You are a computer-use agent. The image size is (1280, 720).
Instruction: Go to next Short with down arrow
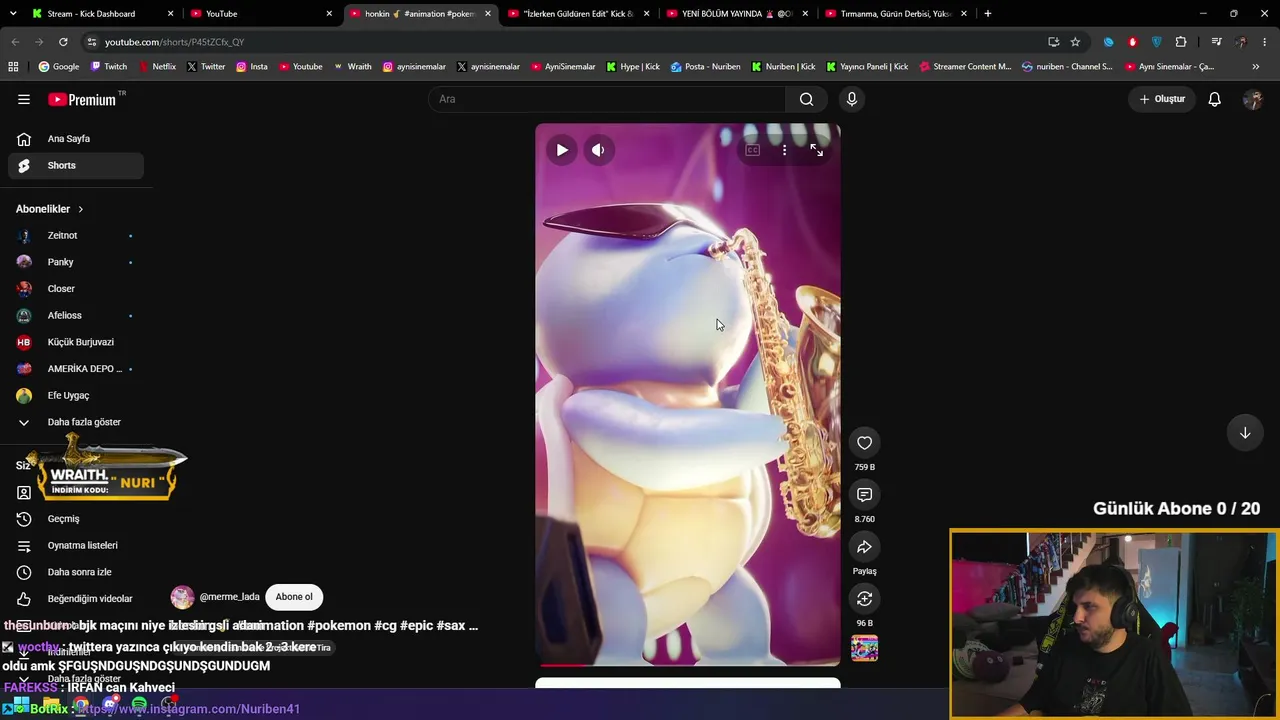pos(1245,433)
